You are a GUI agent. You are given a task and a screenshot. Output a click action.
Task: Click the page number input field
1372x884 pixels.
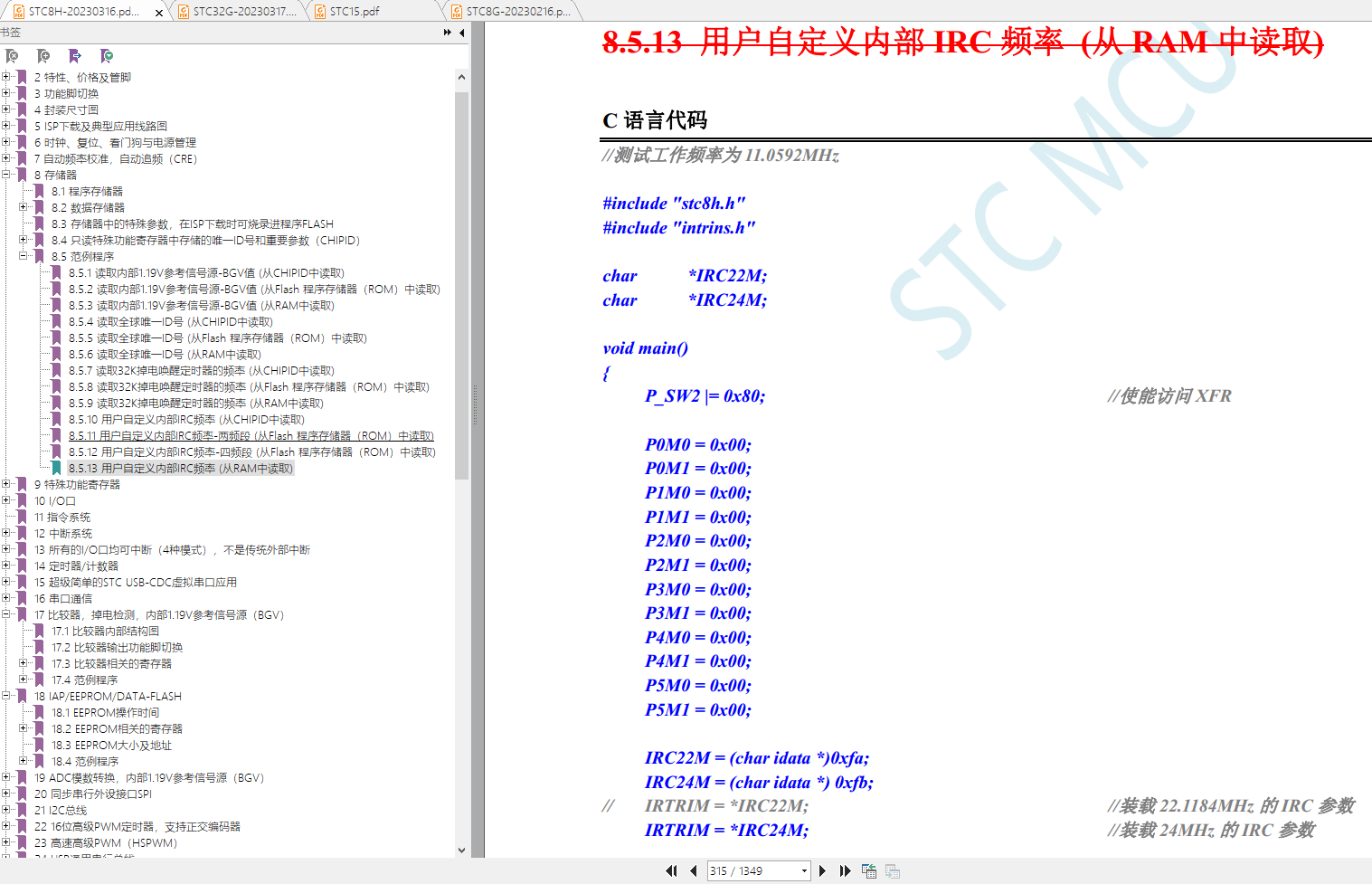(752, 871)
